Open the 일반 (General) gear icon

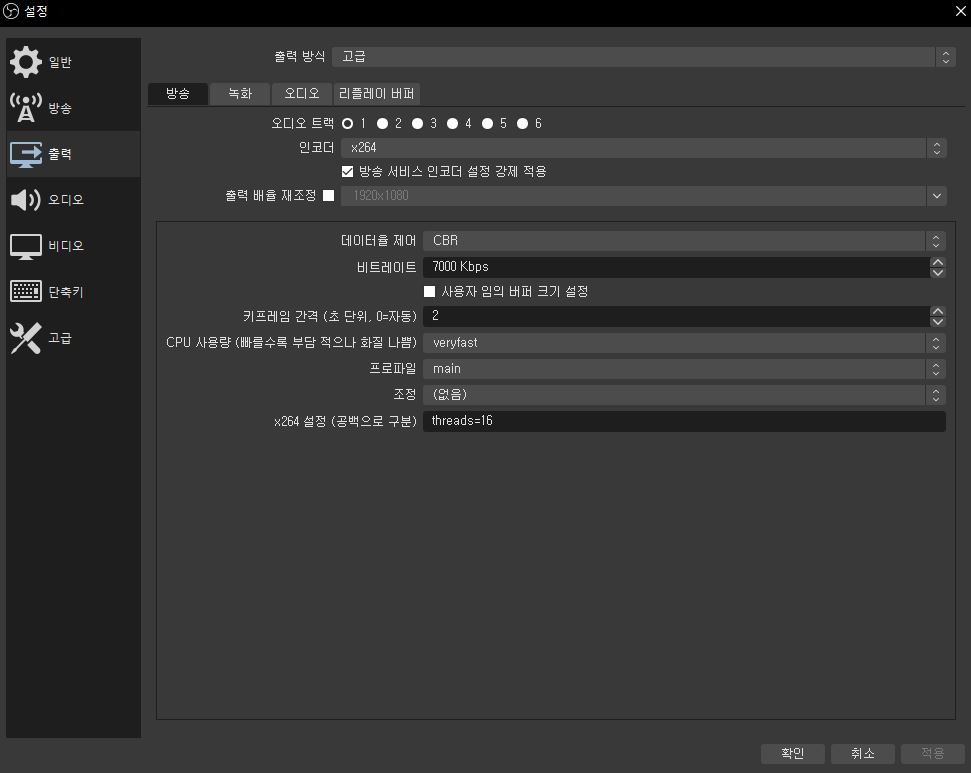click(x=25, y=62)
